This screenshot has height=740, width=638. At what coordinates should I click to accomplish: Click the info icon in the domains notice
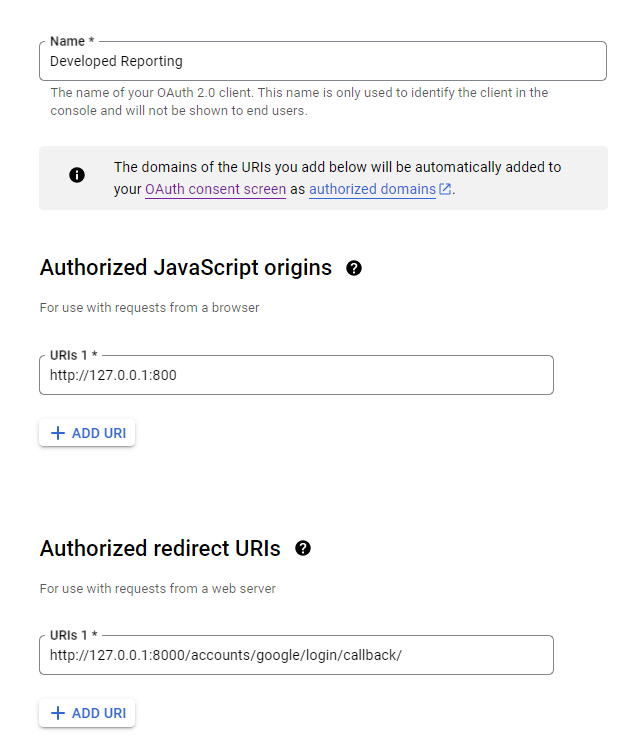(77, 175)
